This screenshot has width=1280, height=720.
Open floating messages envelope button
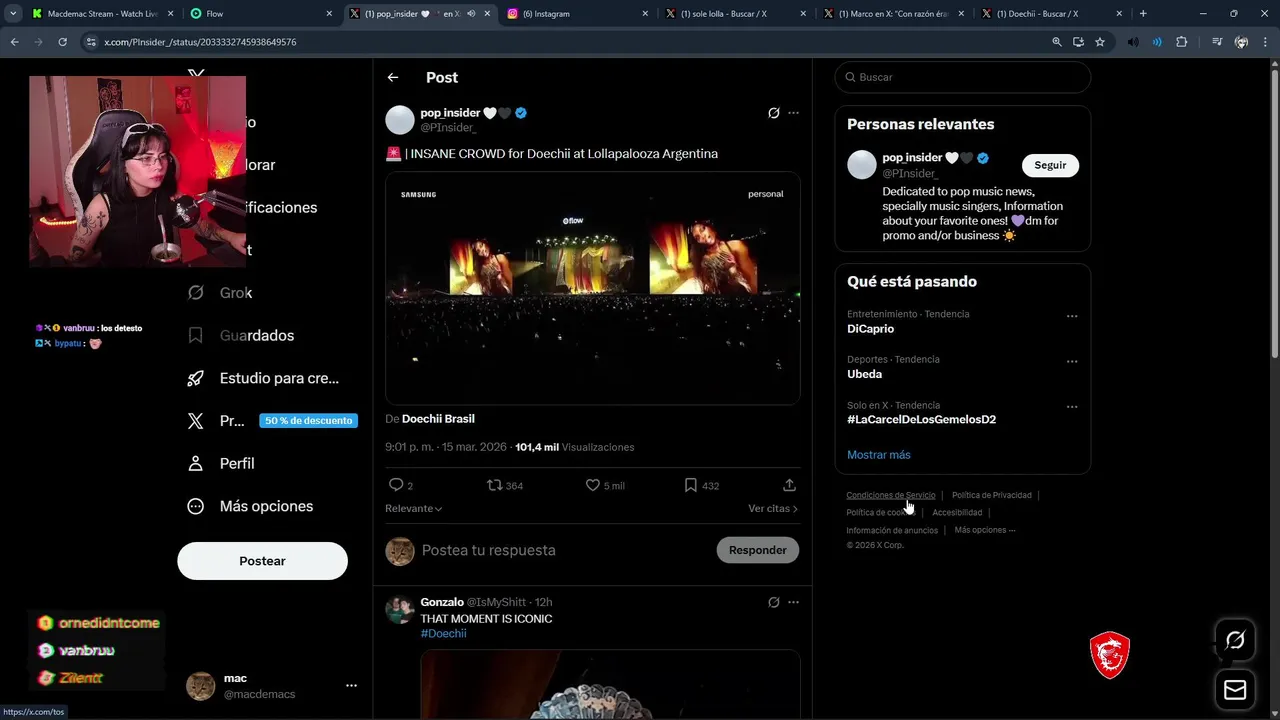[x=1235, y=690]
